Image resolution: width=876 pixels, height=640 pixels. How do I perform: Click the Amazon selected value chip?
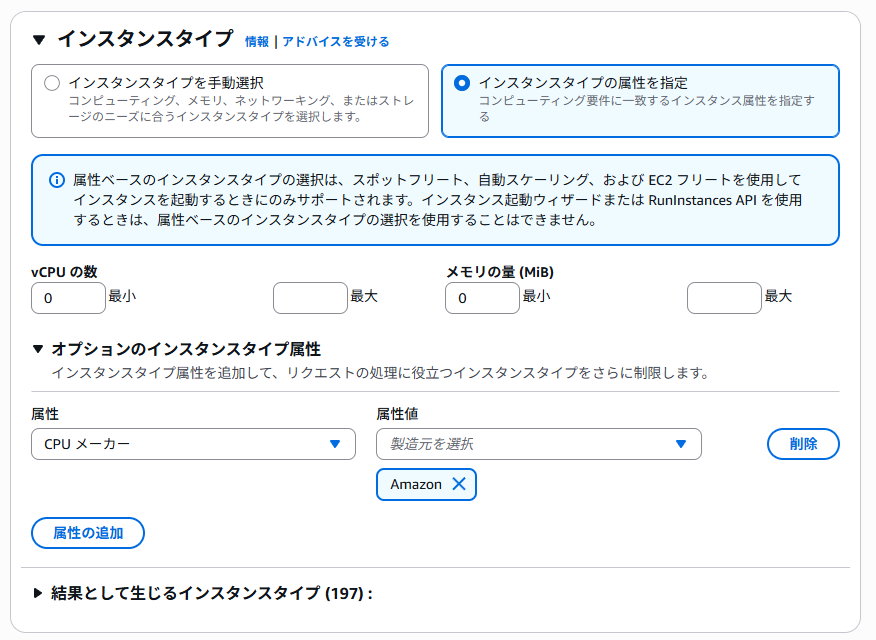click(x=426, y=484)
